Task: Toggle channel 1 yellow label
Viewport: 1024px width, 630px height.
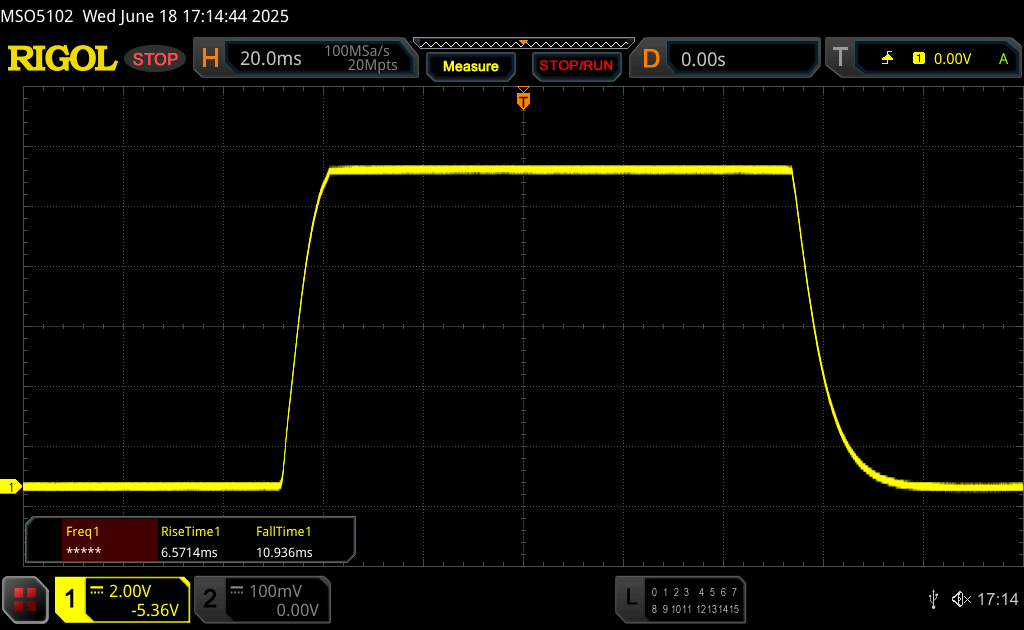Action: (x=71, y=599)
